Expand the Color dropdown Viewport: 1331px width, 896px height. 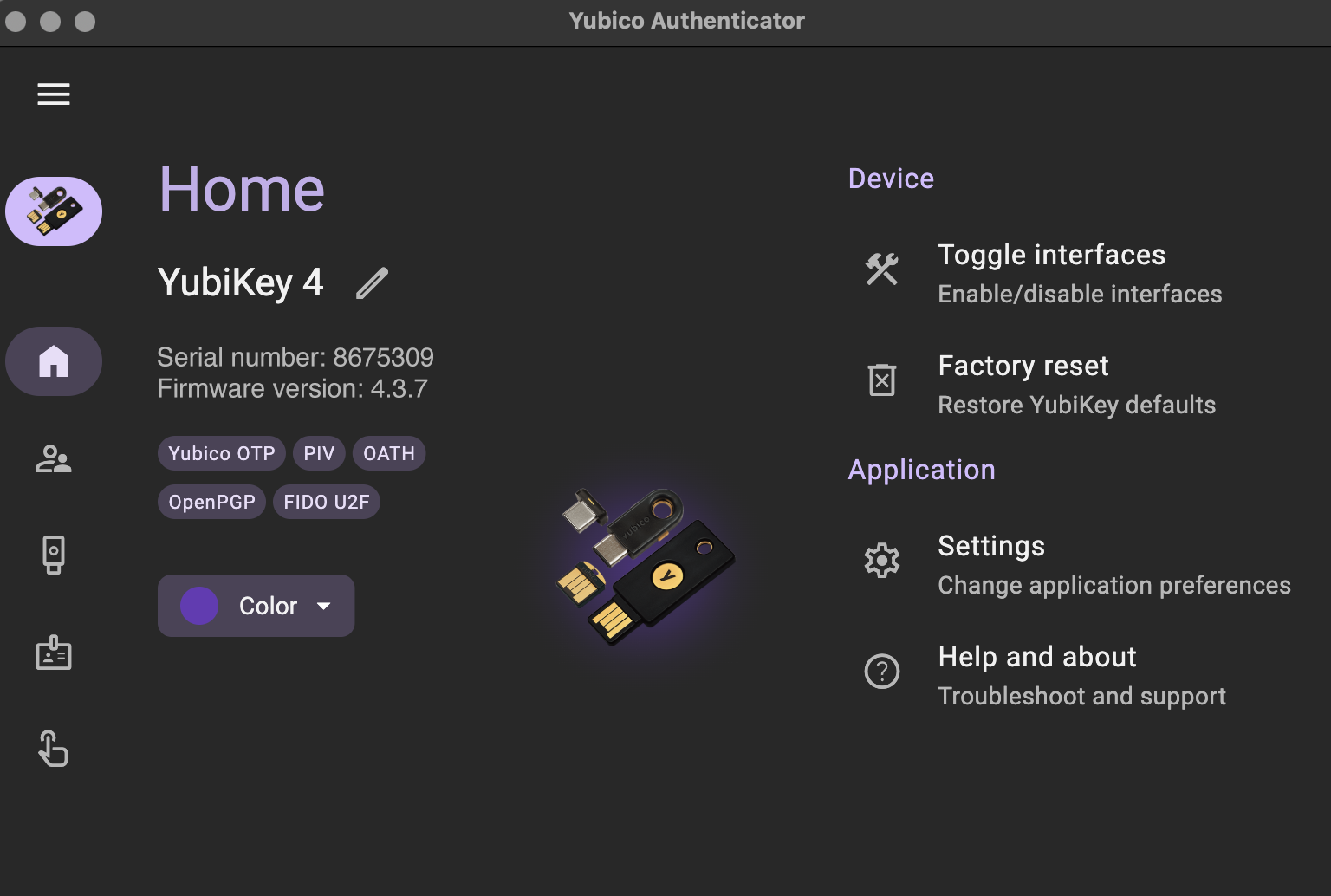click(256, 606)
